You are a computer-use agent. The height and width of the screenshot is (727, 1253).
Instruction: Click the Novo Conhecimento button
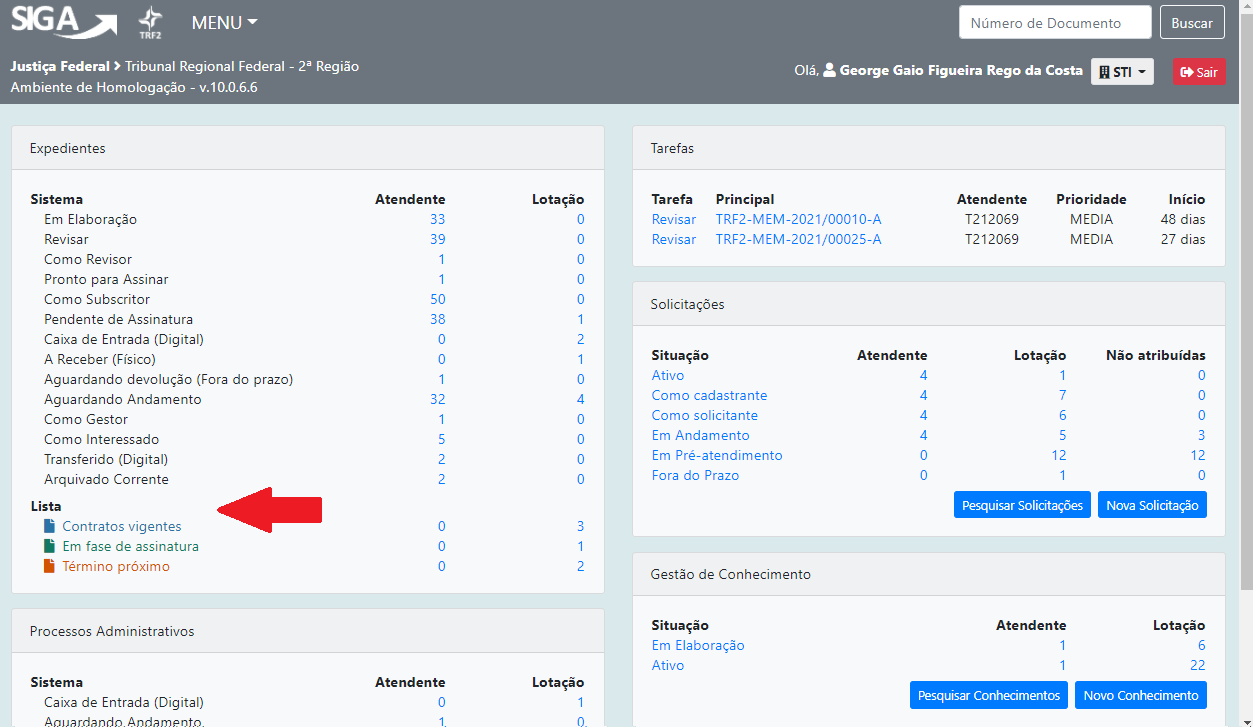point(1140,695)
